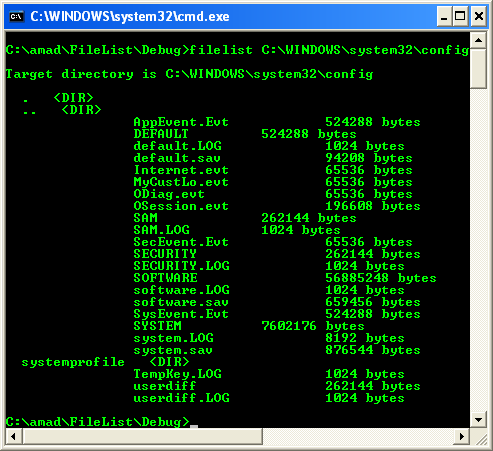Click the vertical scrollbar thumb

click(478, 69)
